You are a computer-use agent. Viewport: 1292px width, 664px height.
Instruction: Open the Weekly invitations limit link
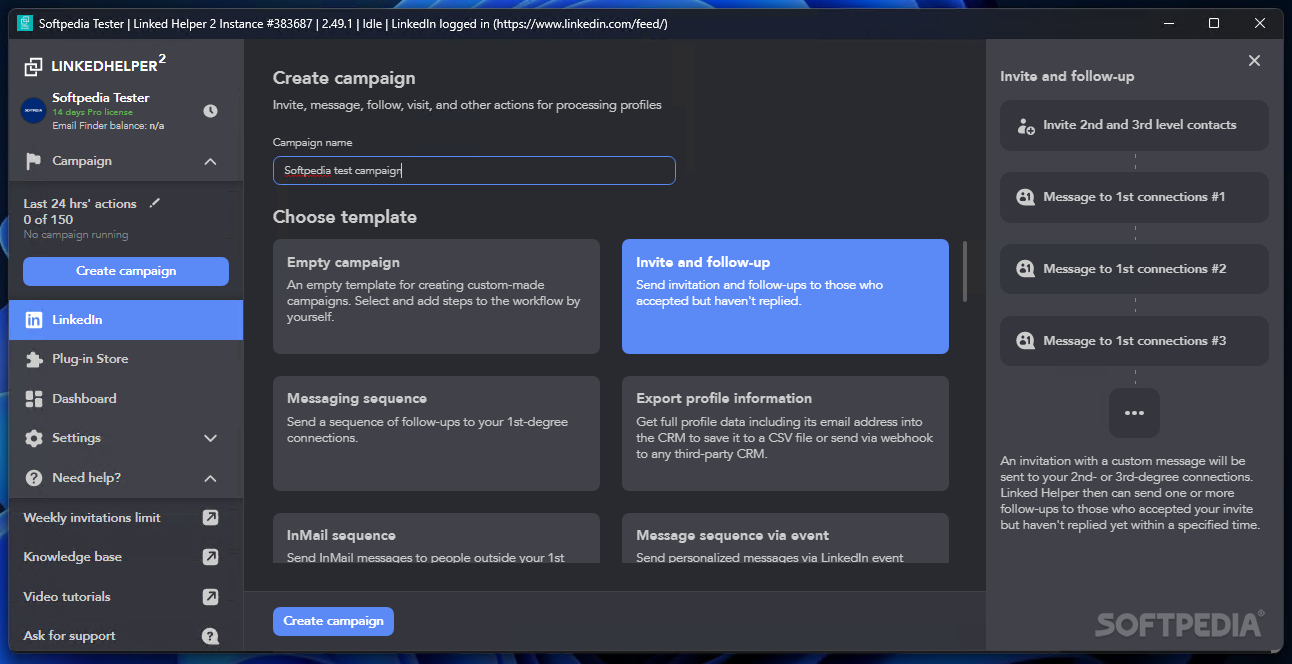coord(126,518)
